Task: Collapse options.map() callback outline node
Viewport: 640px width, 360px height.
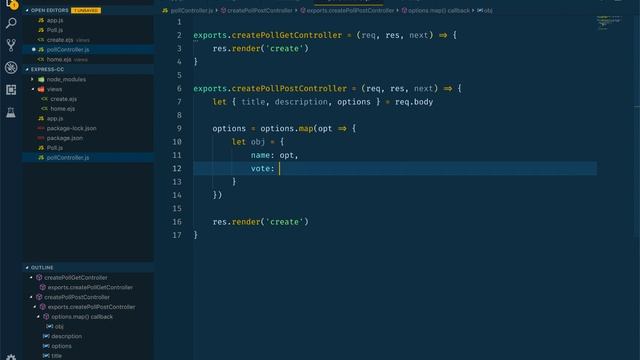Action: click(39, 317)
